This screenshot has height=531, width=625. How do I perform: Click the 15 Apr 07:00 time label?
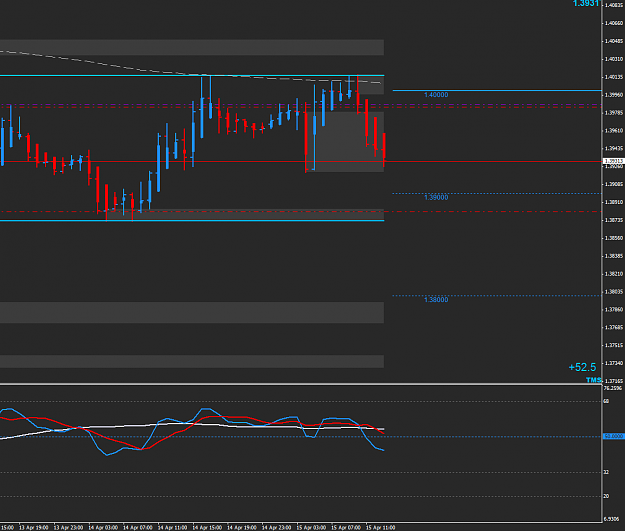pos(346,527)
